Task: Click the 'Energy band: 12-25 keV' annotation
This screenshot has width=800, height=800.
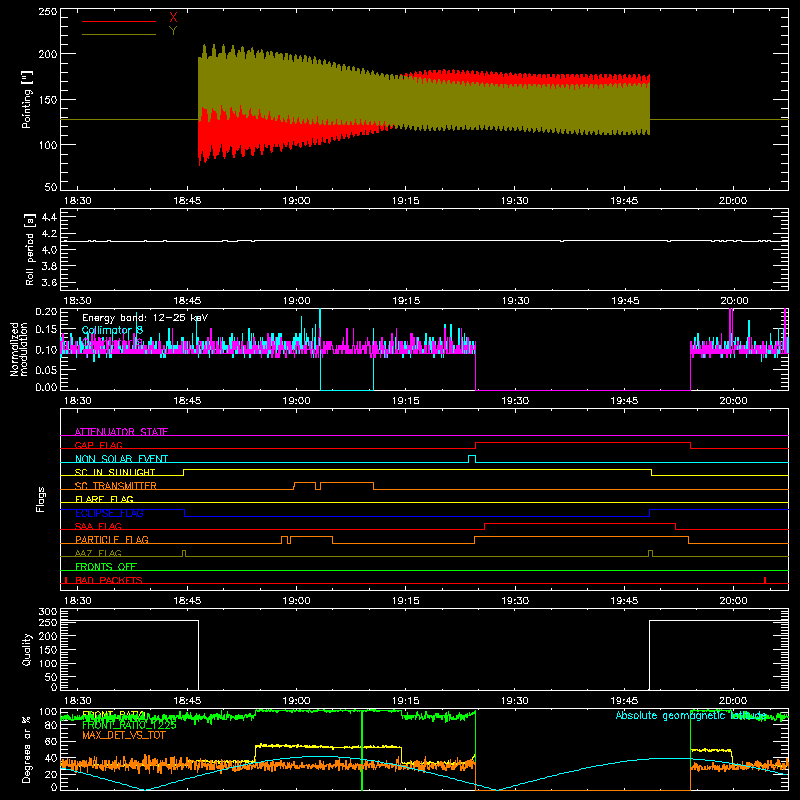Action: click(145, 318)
